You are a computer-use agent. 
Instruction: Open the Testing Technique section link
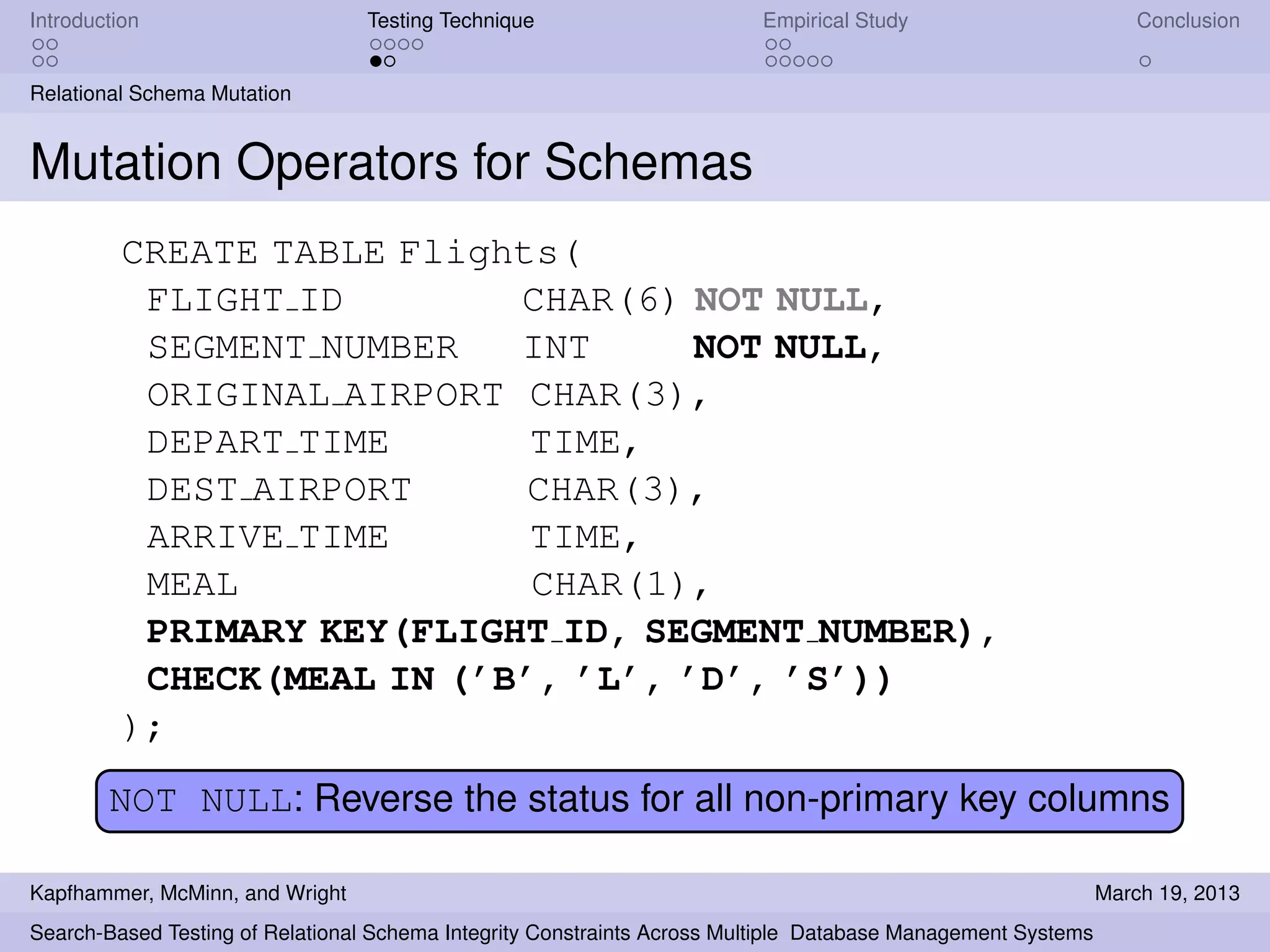[450, 20]
